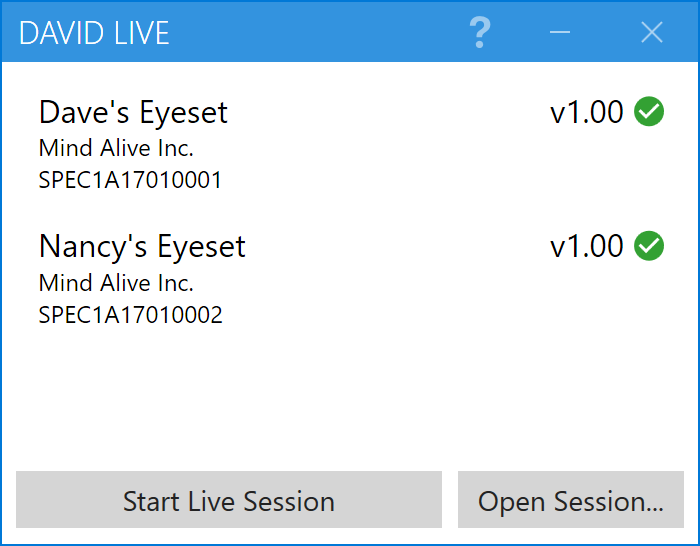
Task: Click the DAVID LIVE window title text
Action: (94, 33)
